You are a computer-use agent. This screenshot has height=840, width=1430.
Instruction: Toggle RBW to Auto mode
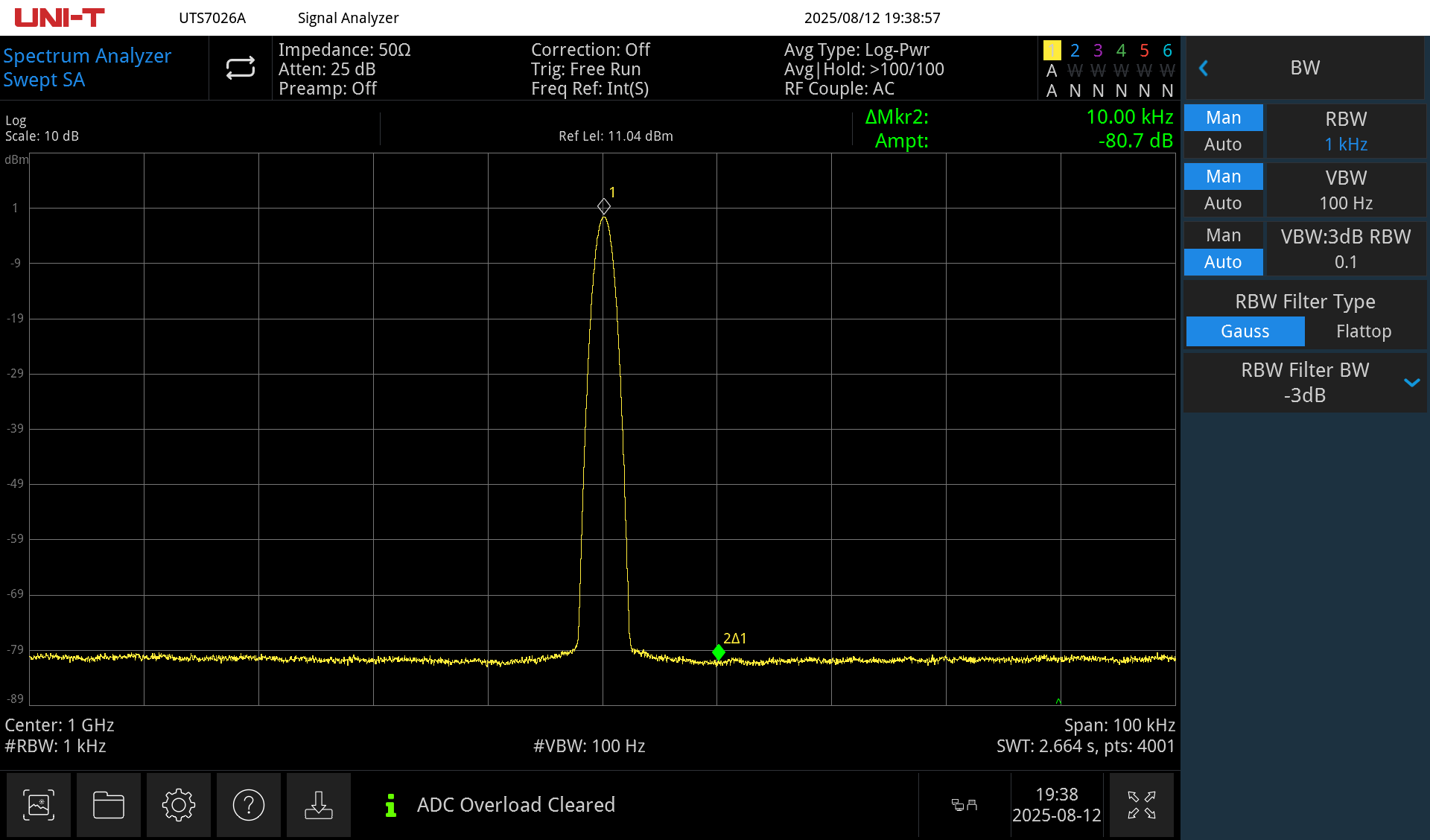pyautogui.click(x=1223, y=144)
